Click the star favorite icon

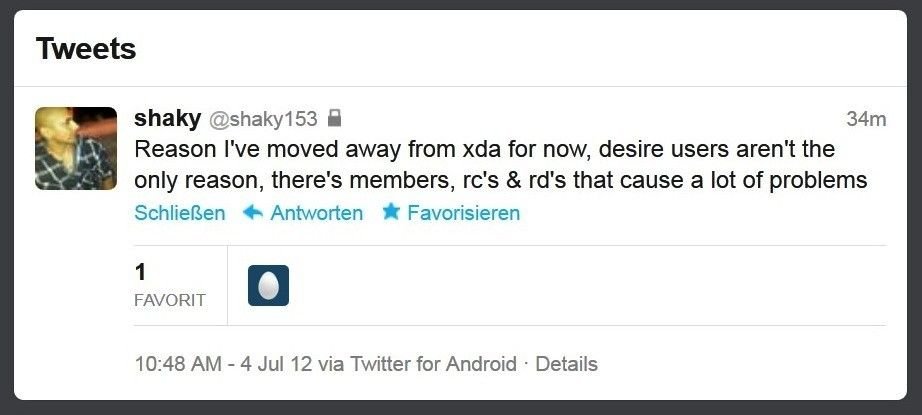pyautogui.click(x=390, y=212)
